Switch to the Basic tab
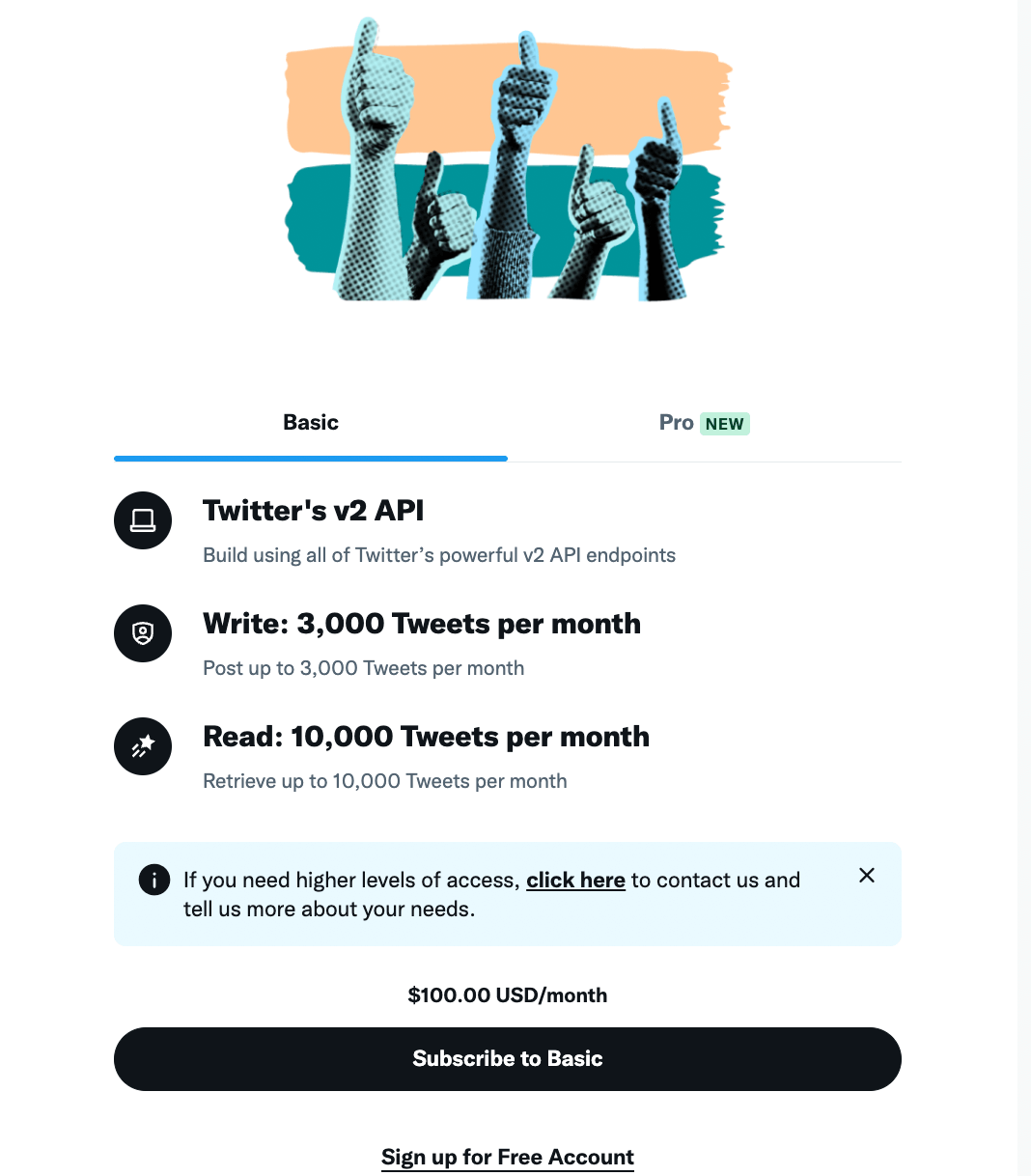 (x=311, y=423)
